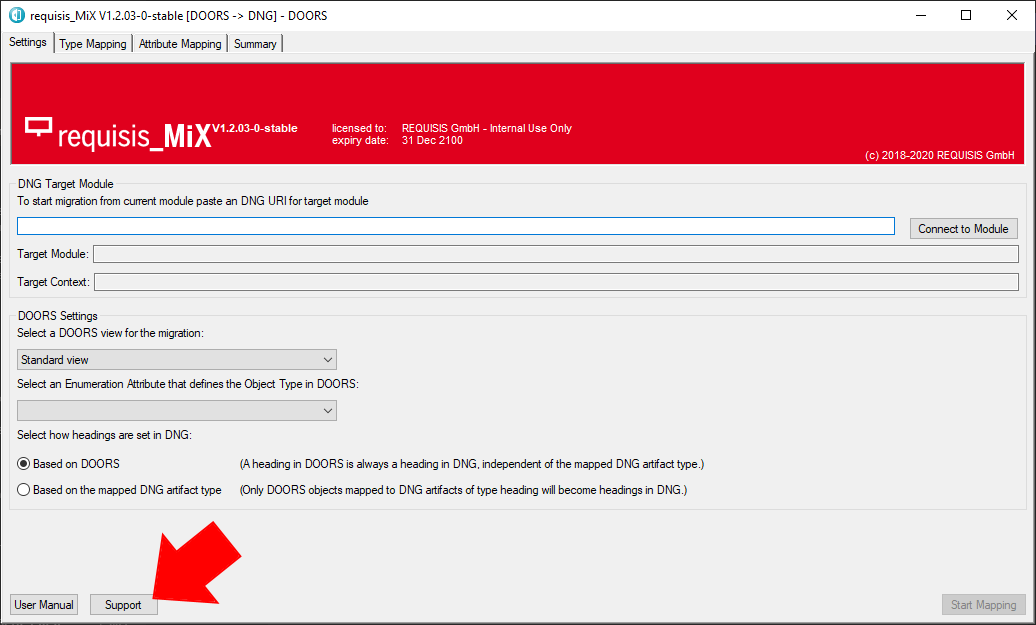The image size is (1036, 625).
Task: Click the Target Module field
Action: coord(556,254)
